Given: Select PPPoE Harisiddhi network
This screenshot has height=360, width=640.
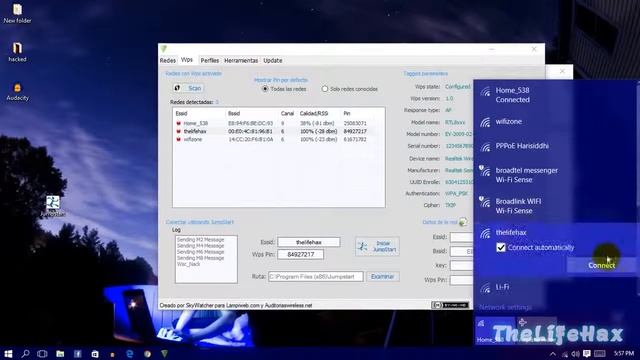Looking at the screenshot, I should point(555,146).
